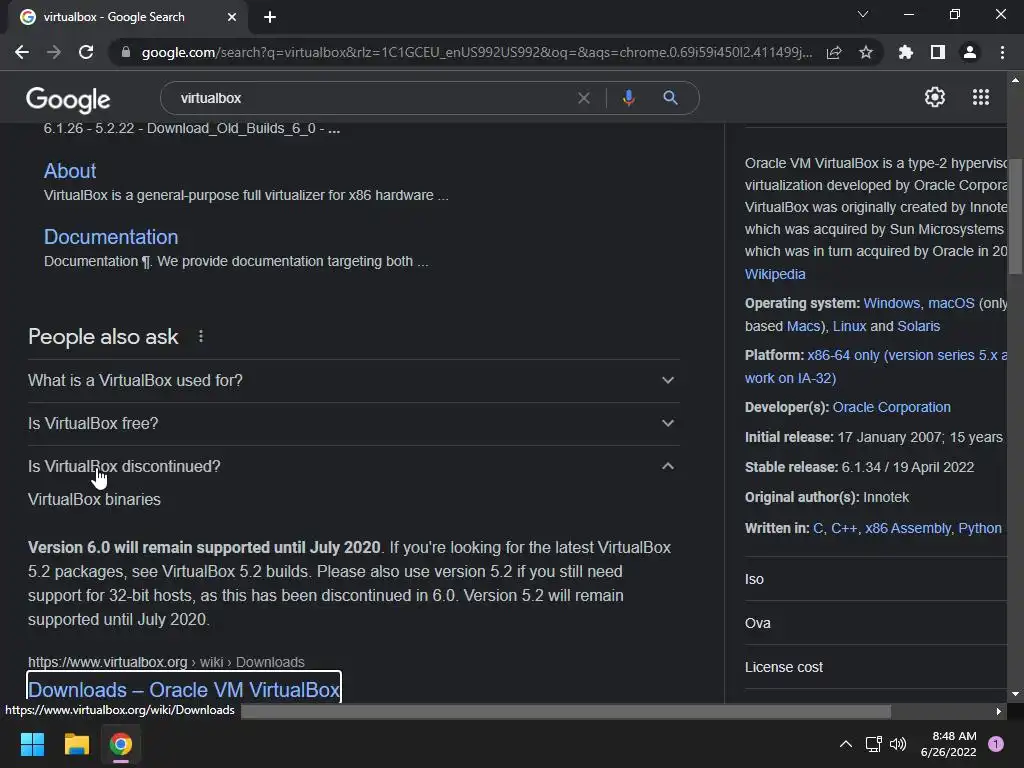Click the address bar URL

477,52
